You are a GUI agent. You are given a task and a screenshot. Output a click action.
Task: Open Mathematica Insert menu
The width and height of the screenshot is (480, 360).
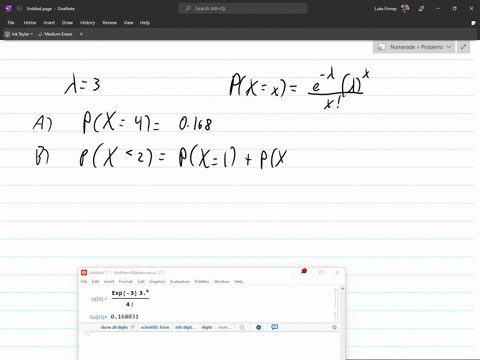109,281
